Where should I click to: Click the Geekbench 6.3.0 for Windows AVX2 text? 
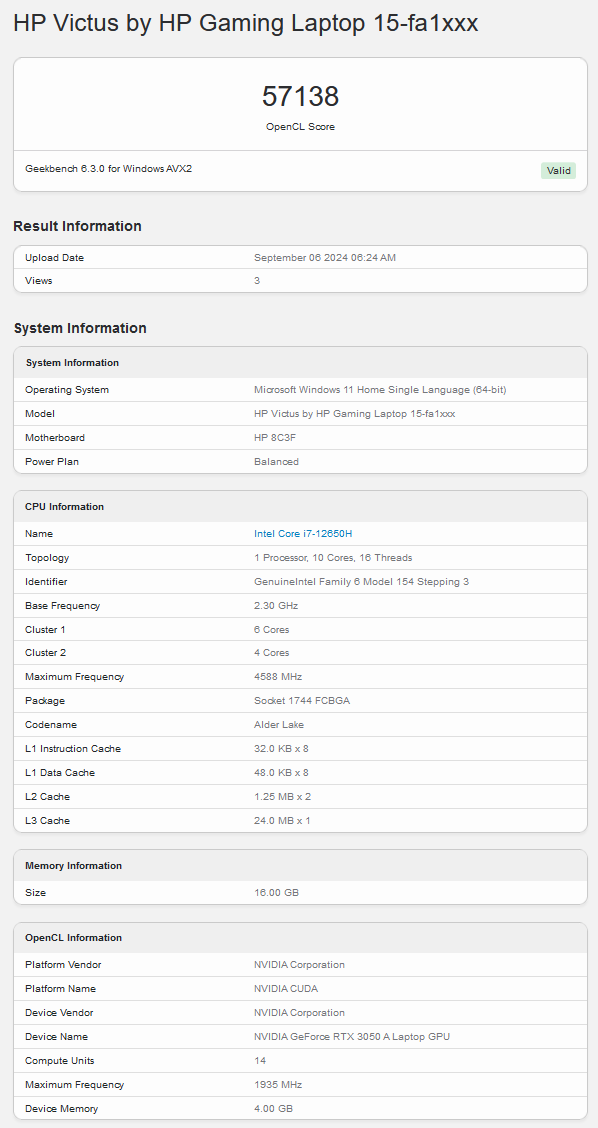point(109,169)
